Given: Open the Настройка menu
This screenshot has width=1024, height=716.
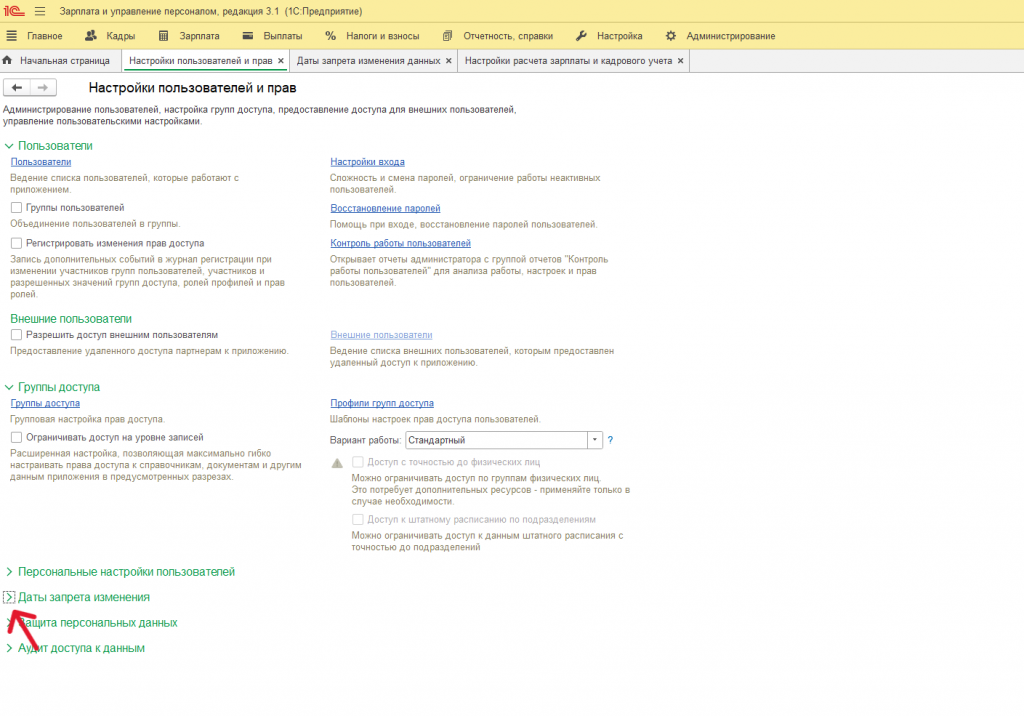Looking at the screenshot, I should (x=609, y=36).
